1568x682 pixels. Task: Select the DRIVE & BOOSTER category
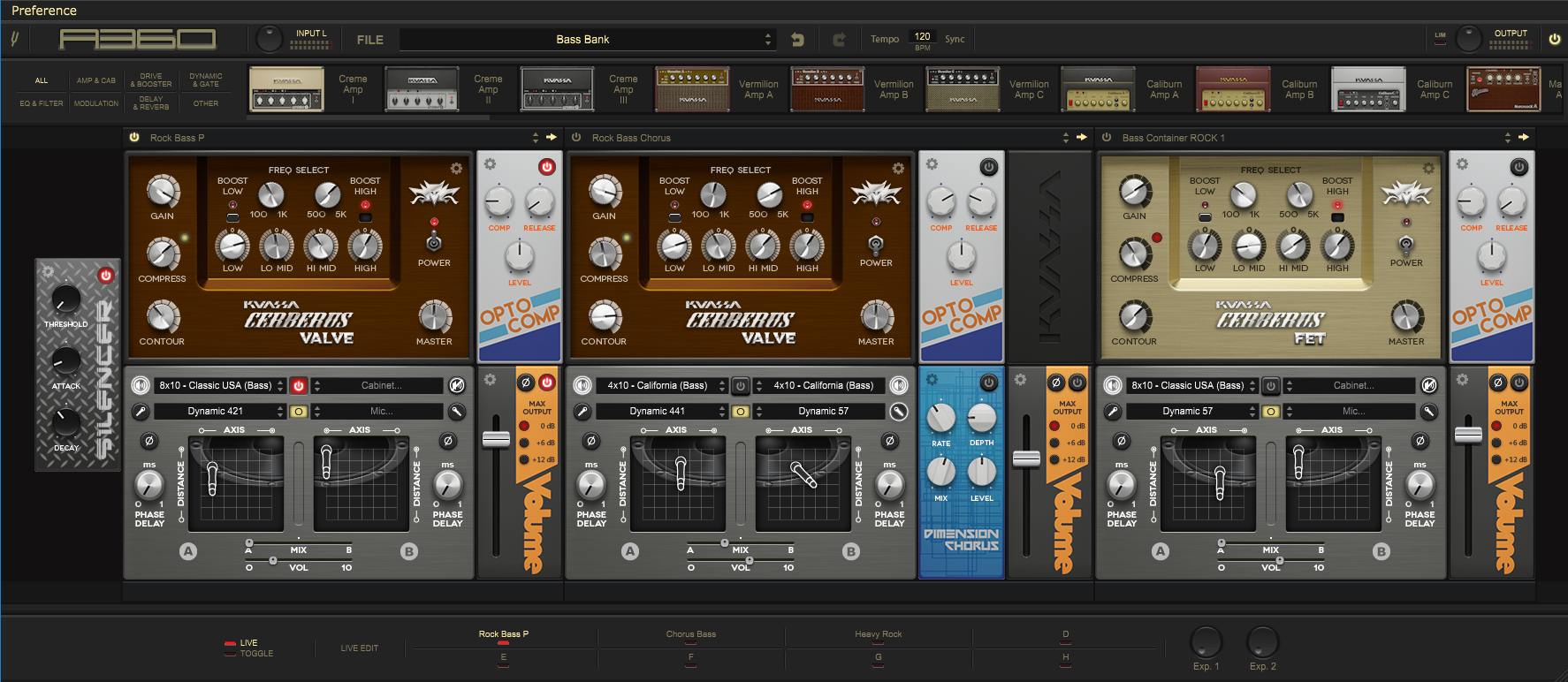click(x=151, y=80)
